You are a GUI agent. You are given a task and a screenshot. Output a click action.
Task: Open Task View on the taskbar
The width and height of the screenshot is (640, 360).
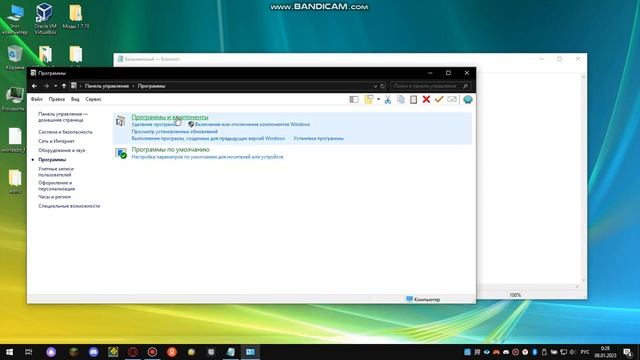point(29,352)
